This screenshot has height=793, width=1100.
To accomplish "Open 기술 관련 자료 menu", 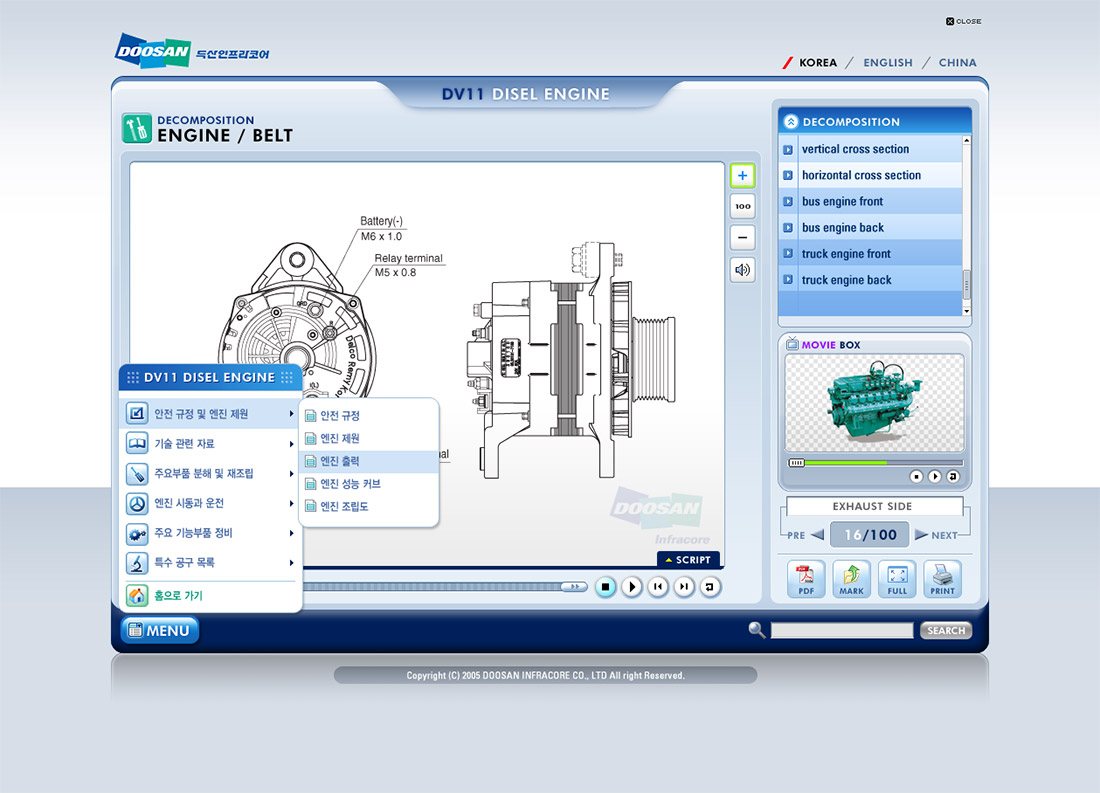I will click(210, 444).
